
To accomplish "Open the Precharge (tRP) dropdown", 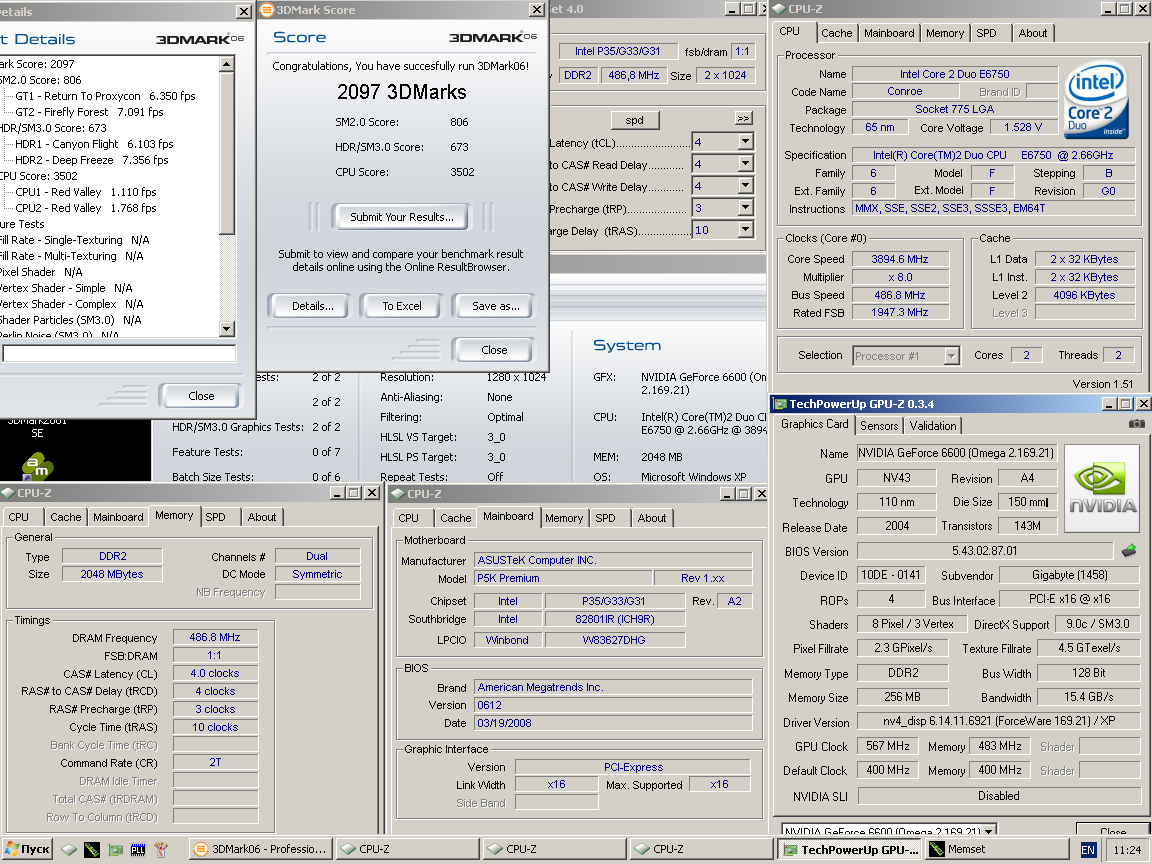I will 745,208.
